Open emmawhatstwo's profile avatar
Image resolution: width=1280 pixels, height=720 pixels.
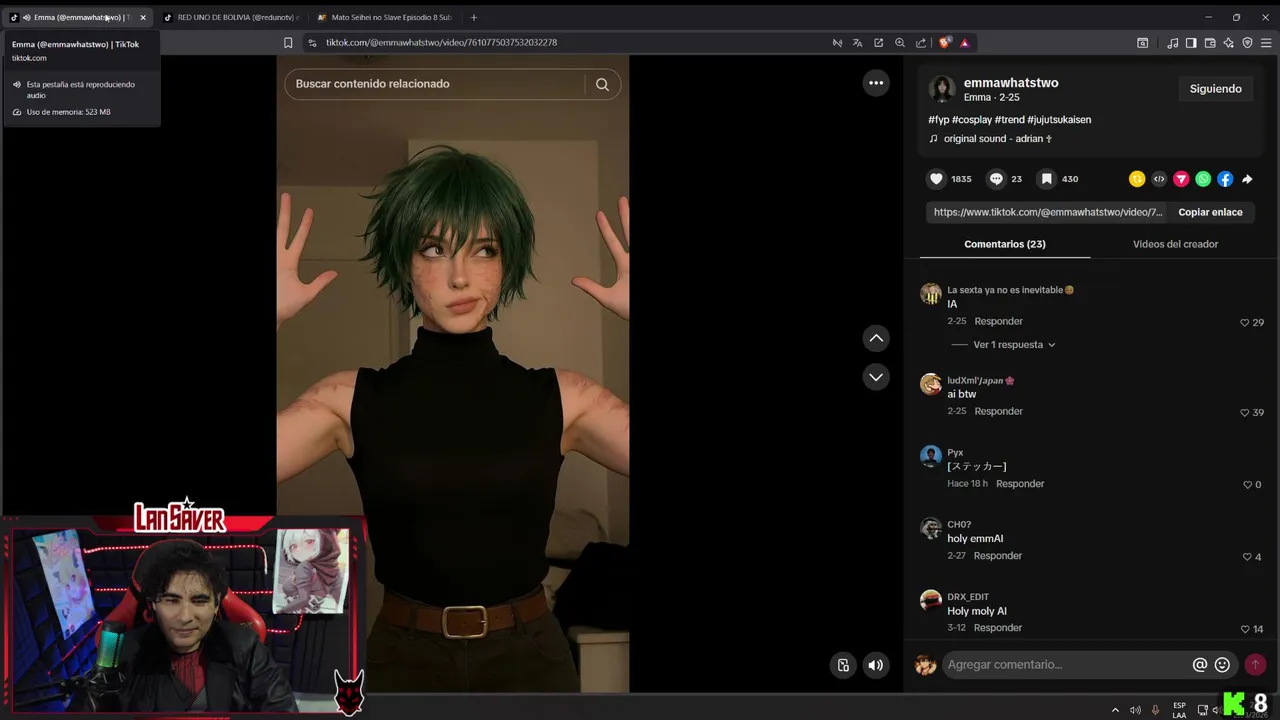941,89
